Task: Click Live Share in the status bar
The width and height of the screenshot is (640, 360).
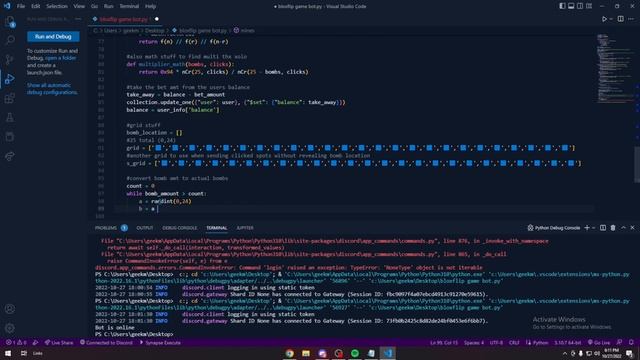Action: [59, 342]
